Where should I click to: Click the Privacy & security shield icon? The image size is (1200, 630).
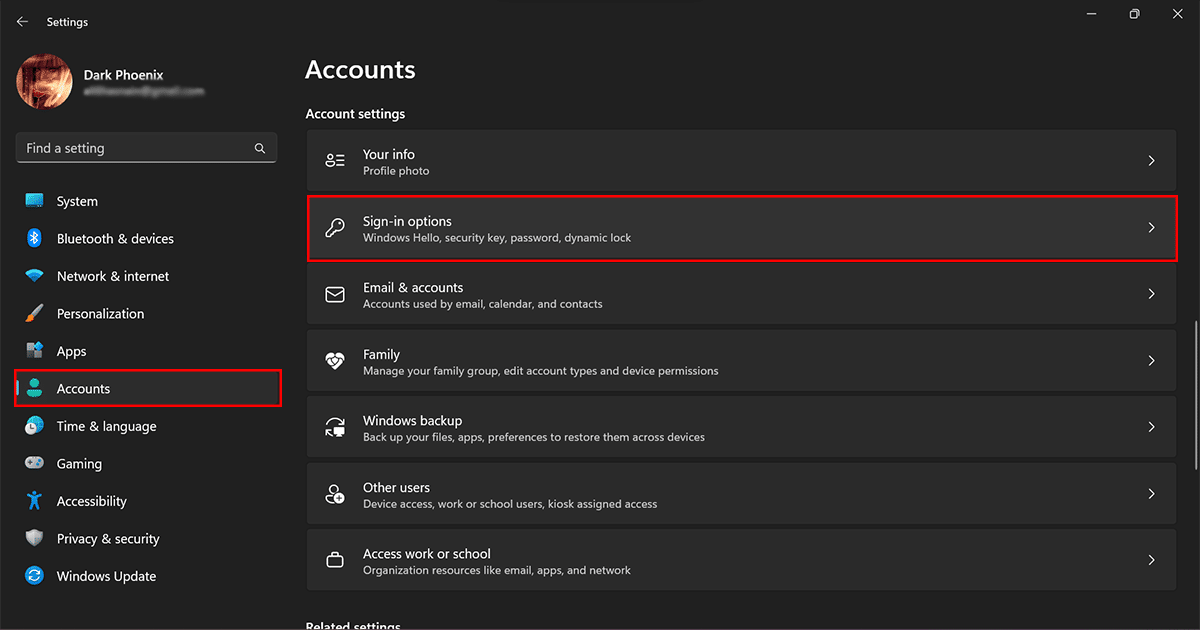[x=35, y=539]
